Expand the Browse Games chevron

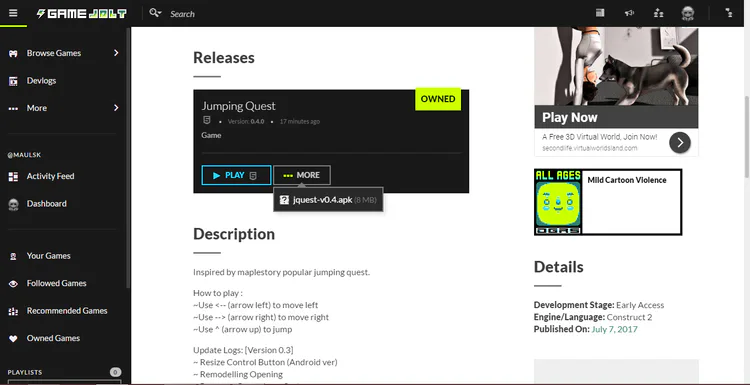(x=116, y=53)
